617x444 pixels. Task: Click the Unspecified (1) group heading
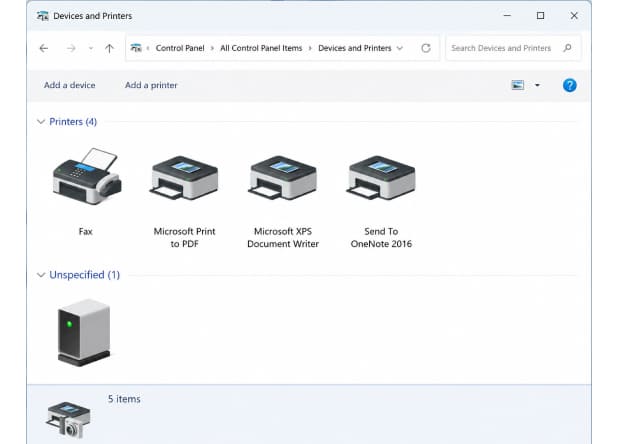pos(85,275)
